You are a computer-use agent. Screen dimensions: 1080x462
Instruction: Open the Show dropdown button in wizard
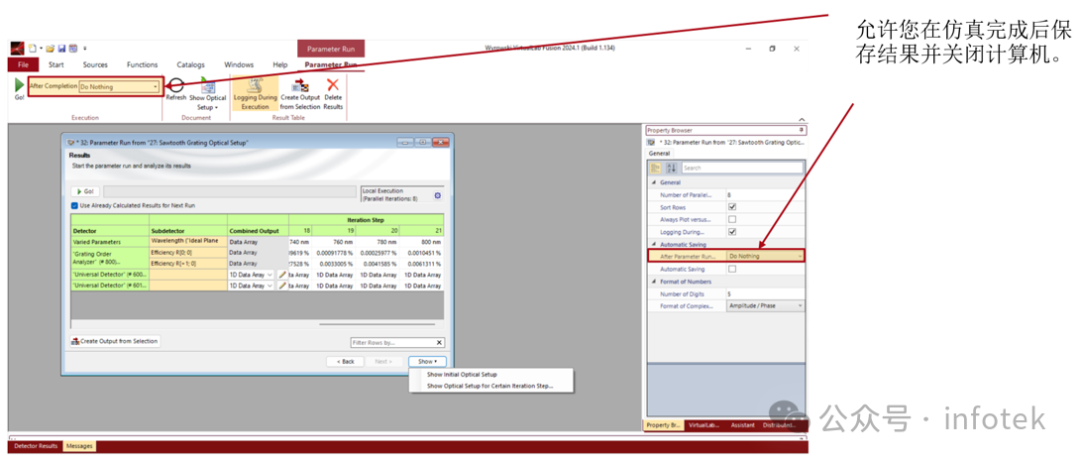(427, 361)
